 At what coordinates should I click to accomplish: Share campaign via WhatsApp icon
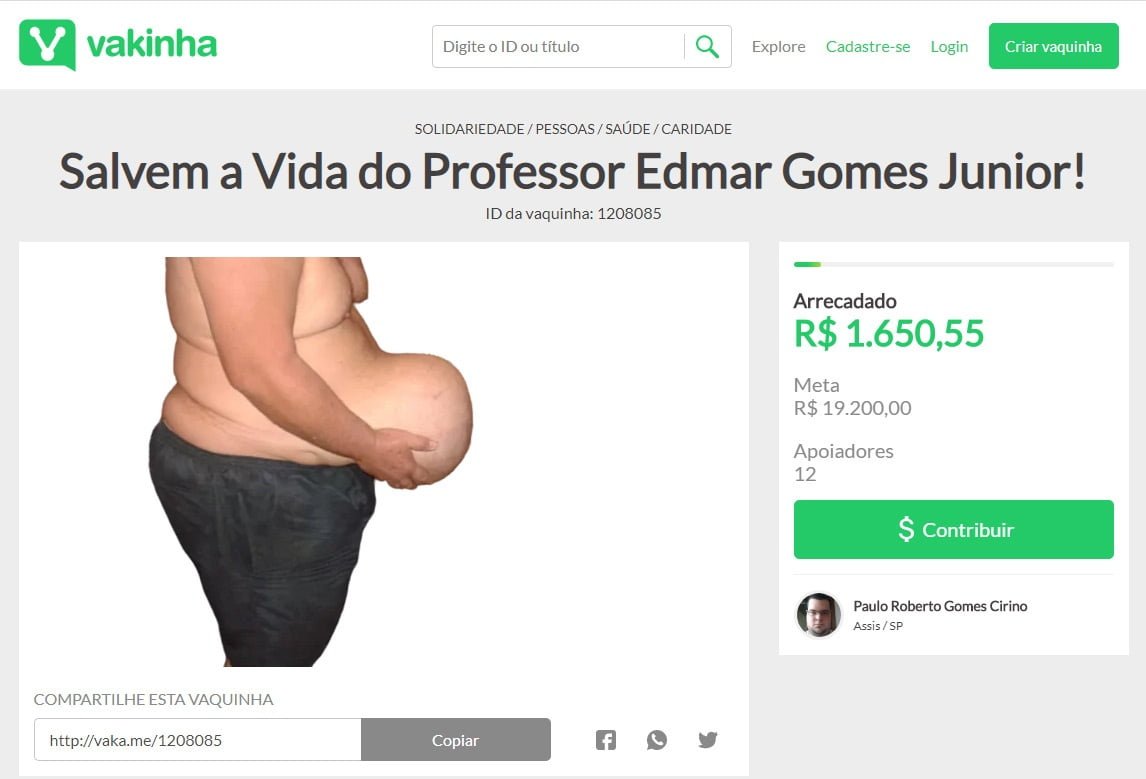657,740
